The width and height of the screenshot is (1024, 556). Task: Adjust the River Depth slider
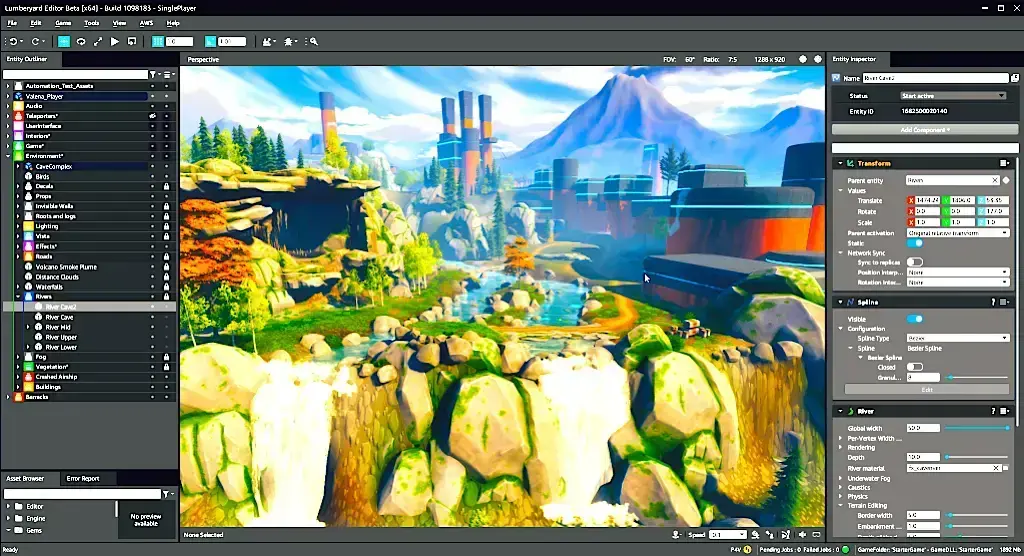pos(976,457)
